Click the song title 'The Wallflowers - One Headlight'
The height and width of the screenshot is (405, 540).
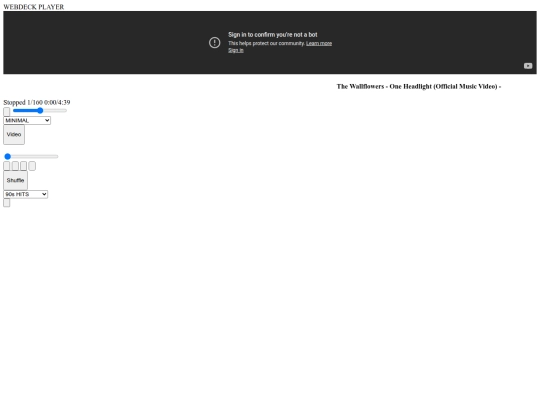419,86
